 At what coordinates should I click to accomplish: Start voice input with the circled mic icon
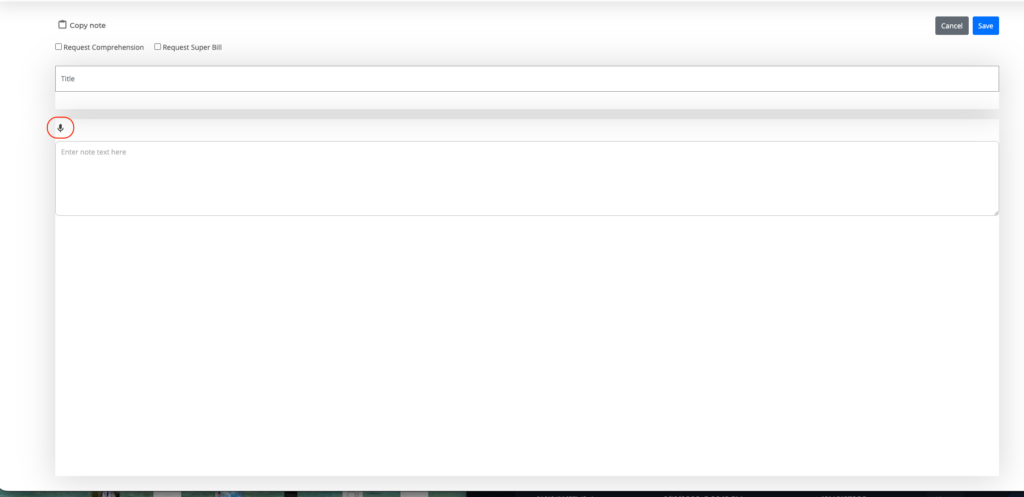[61, 129]
